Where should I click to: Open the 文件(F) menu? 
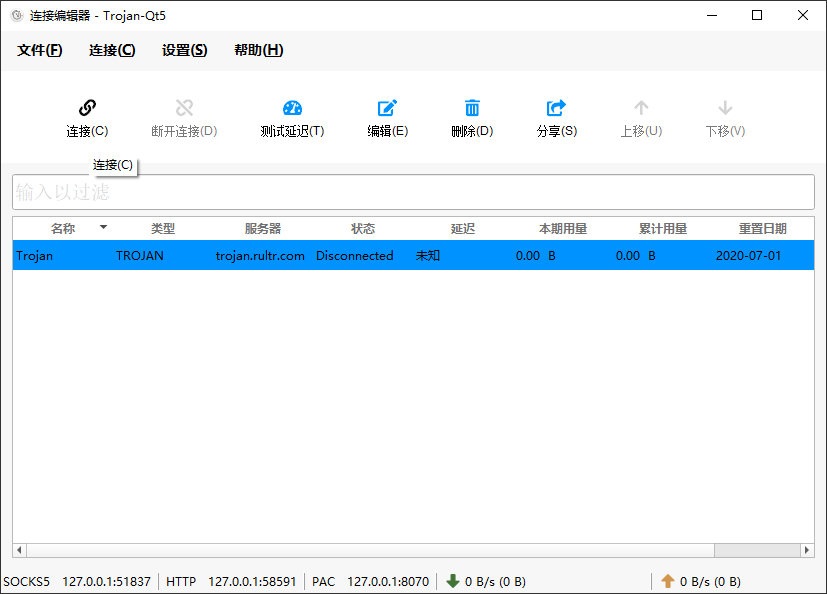click(x=40, y=50)
